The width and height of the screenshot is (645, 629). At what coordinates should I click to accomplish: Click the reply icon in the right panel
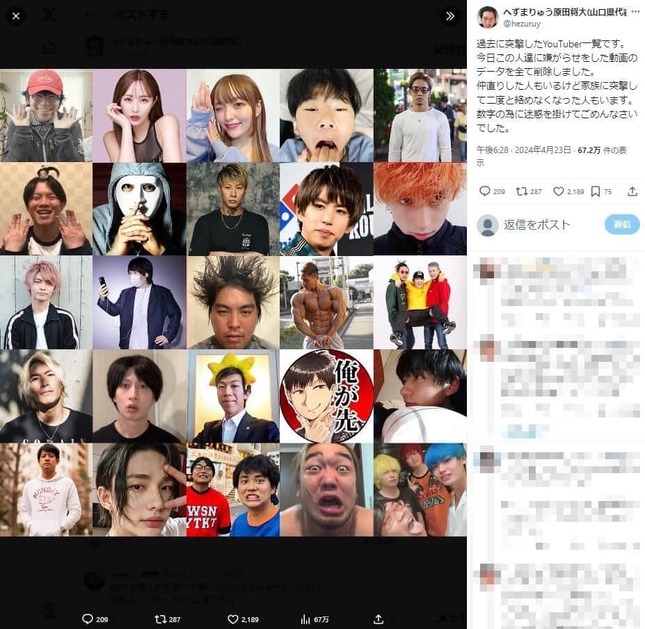[486, 191]
